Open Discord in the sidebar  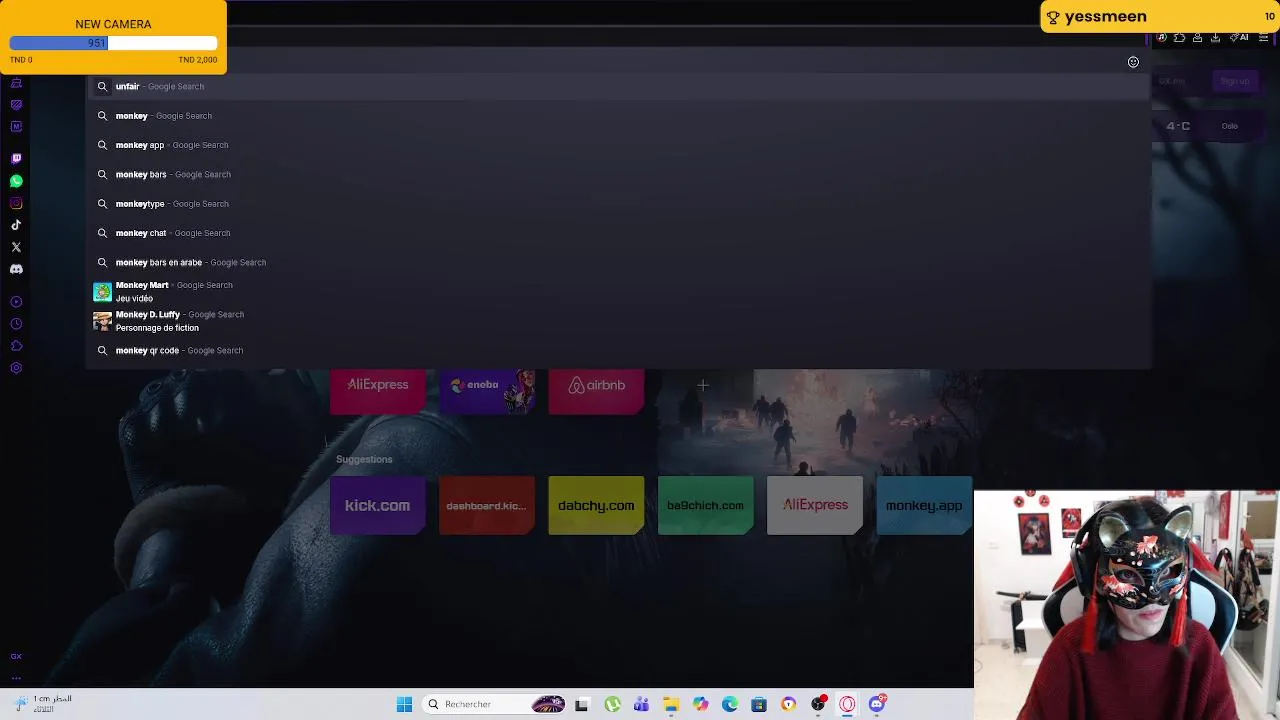pyautogui.click(x=16, y=269)
